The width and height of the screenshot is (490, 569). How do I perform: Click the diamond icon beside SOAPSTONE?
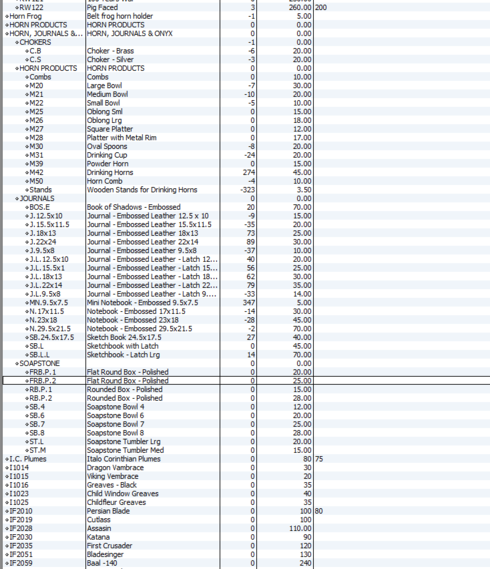click(x=17, y=364)
